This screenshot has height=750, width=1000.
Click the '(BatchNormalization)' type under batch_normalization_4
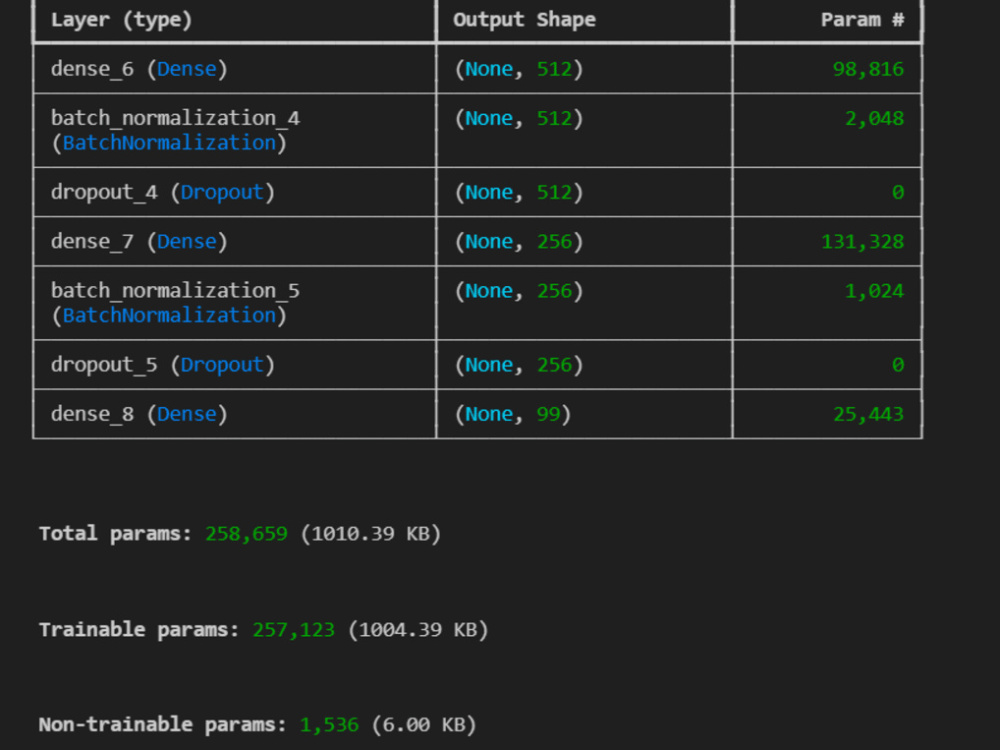tap(169, 143)
